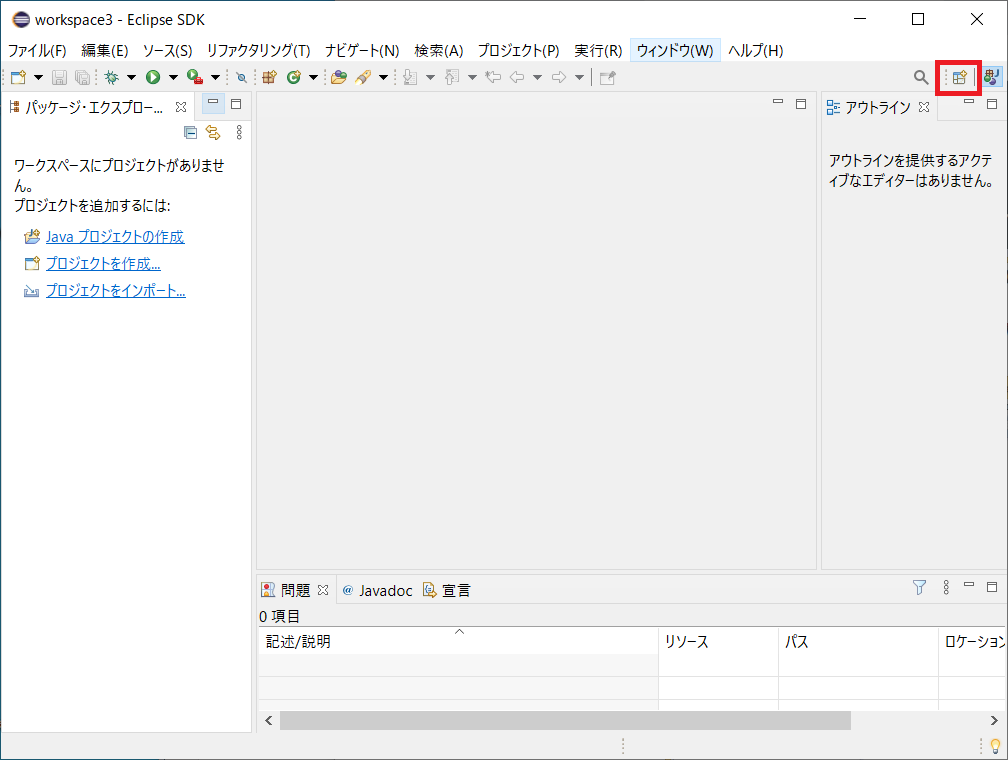This screenshot has width=1008, height=760.
Task: Expand the Previous Annotation dropdown arrow
Action: tap(472, 78)
